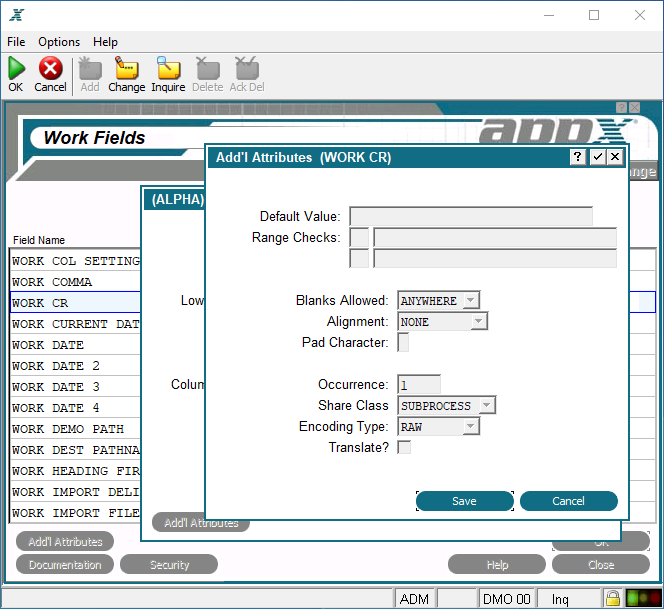Click the first Range Checks value field

point(495,238)
